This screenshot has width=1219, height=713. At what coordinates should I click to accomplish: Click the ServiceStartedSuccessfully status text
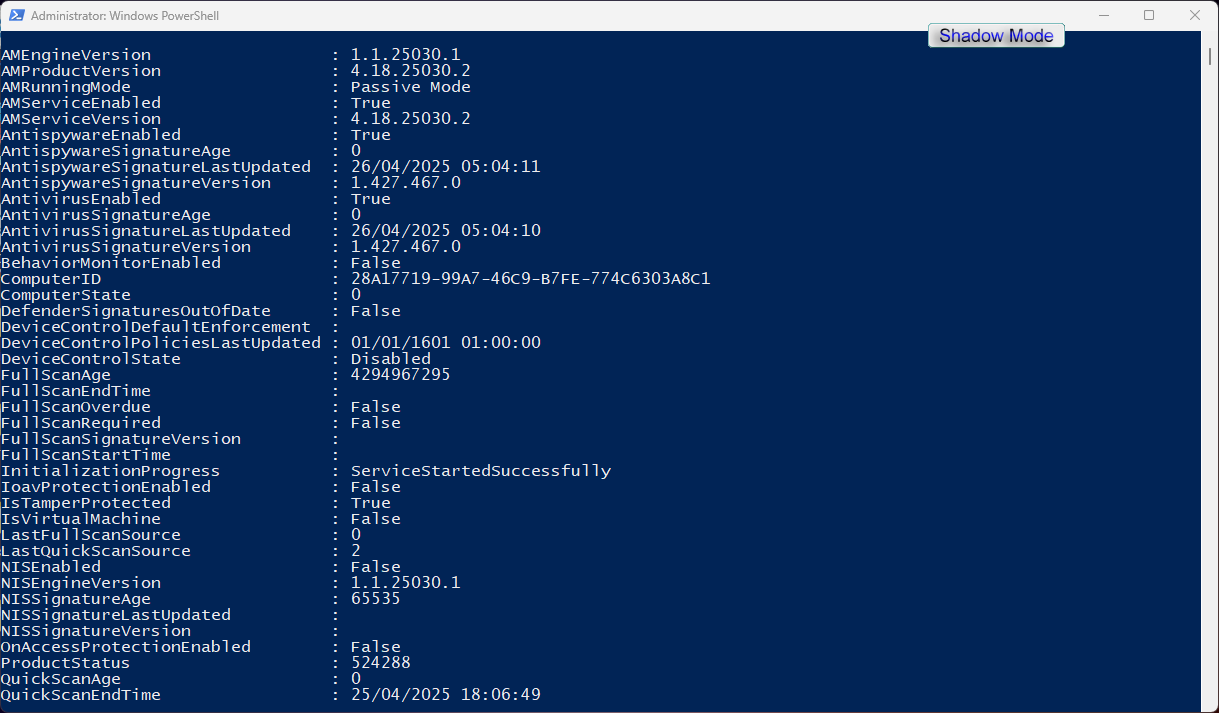point(480,471)
